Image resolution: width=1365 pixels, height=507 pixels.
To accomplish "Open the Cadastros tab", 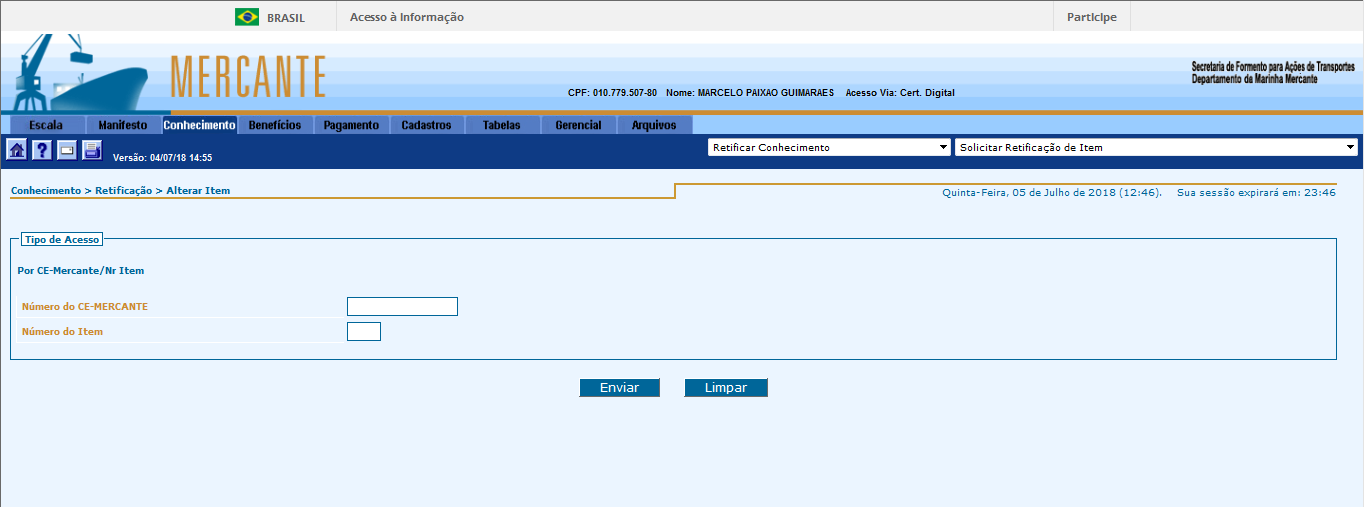I will point(426,126).
